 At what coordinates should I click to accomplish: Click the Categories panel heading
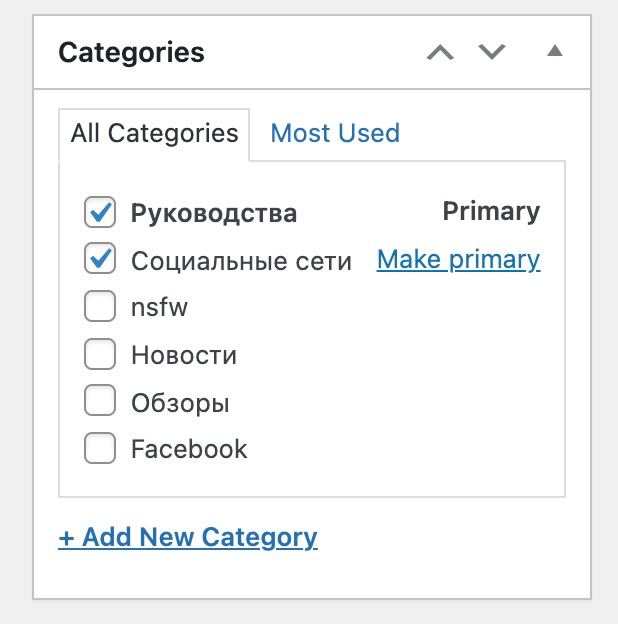(x=131, y=52)
